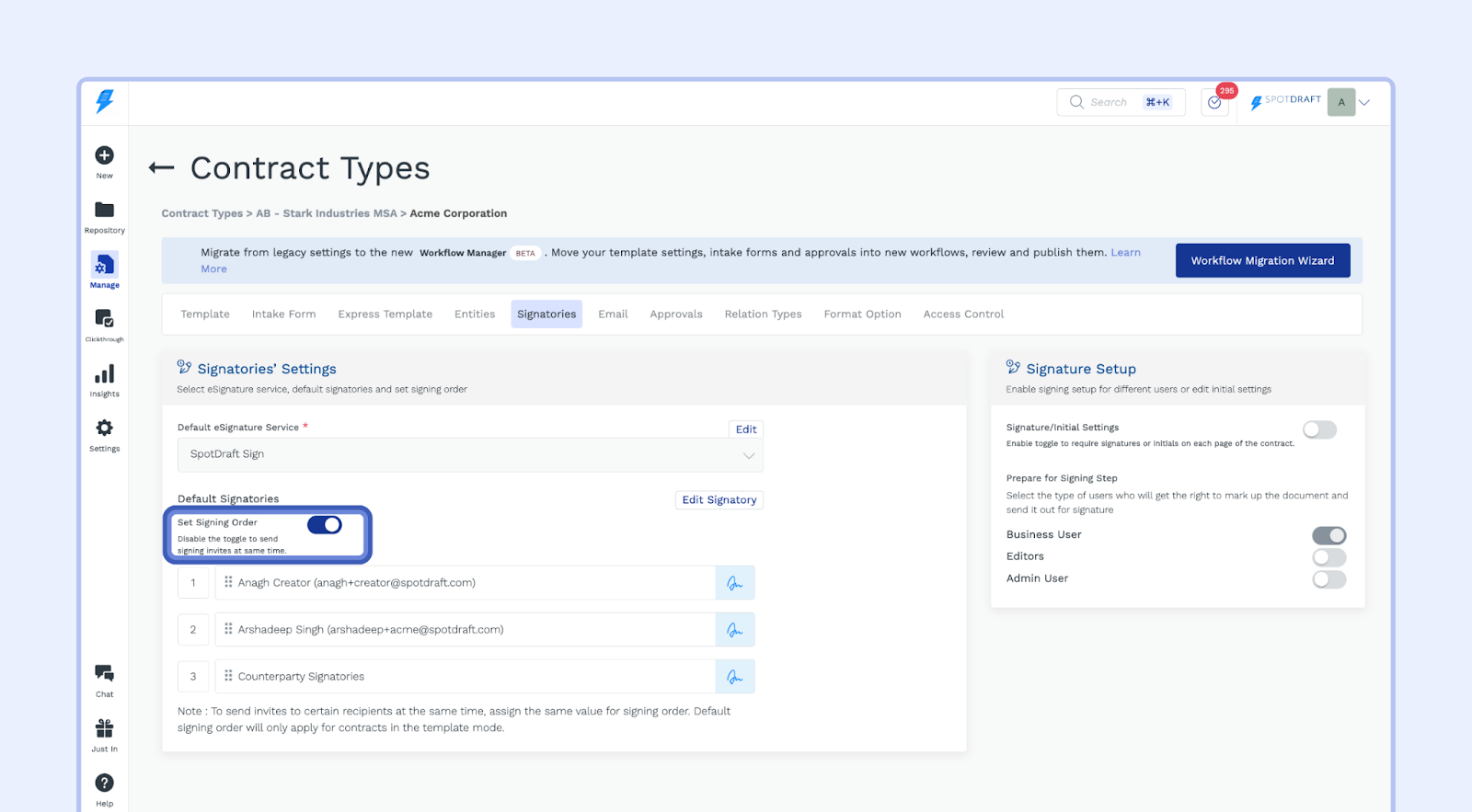Open the tasks notification icon with badge

pyautogui.click(x=1214, y=102)
